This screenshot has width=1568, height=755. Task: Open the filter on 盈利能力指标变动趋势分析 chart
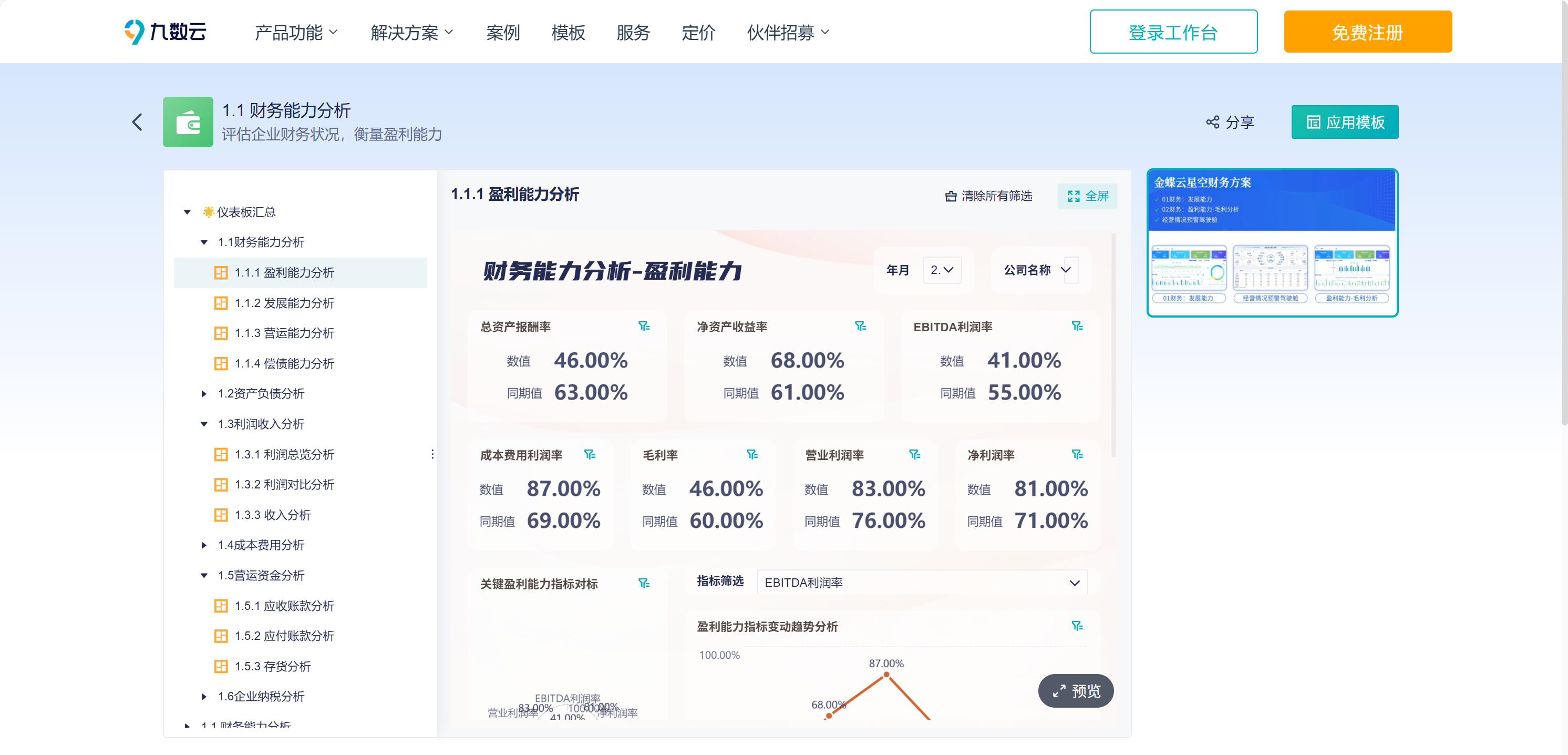pyautogui.click(x=1077, y=625)
